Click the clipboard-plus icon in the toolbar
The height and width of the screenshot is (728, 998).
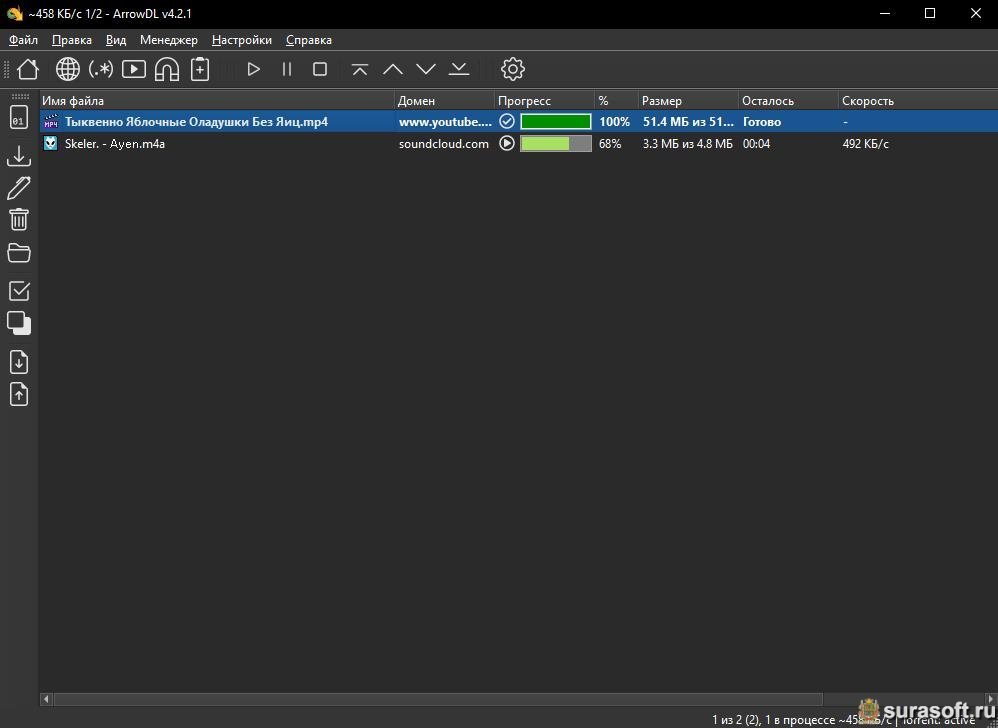200,69
